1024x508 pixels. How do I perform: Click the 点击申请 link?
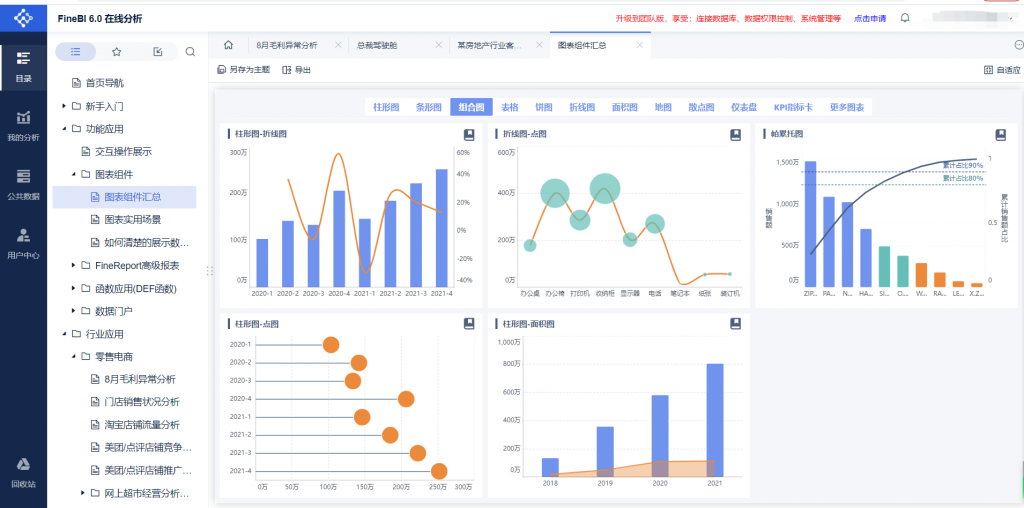pyautogui.click(x=869, y=18)
